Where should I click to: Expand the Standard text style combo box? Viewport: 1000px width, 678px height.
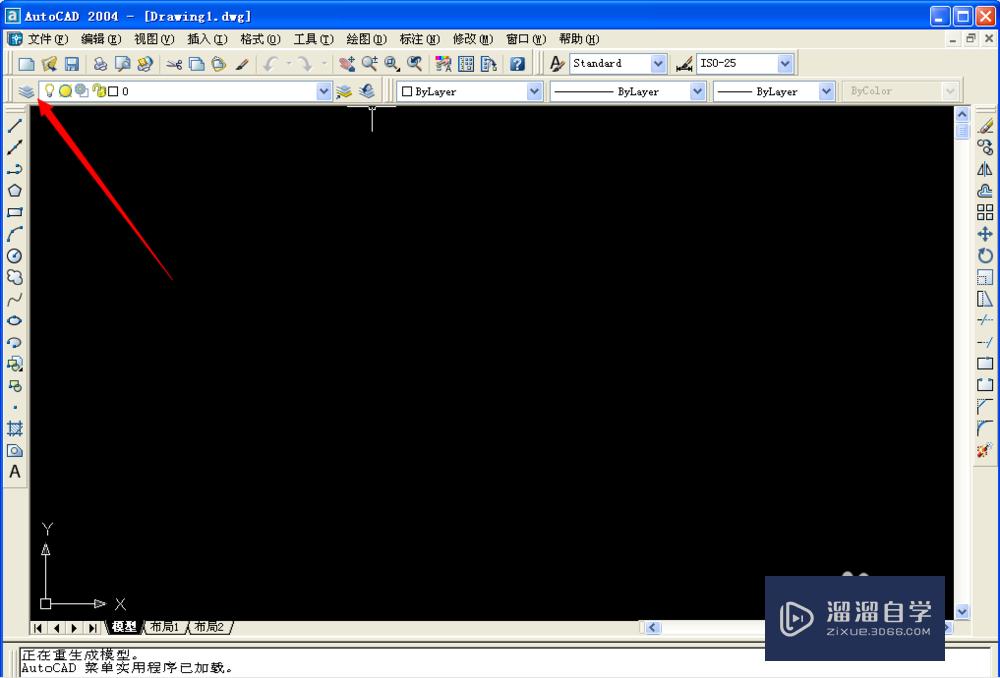tap(659, 62)
